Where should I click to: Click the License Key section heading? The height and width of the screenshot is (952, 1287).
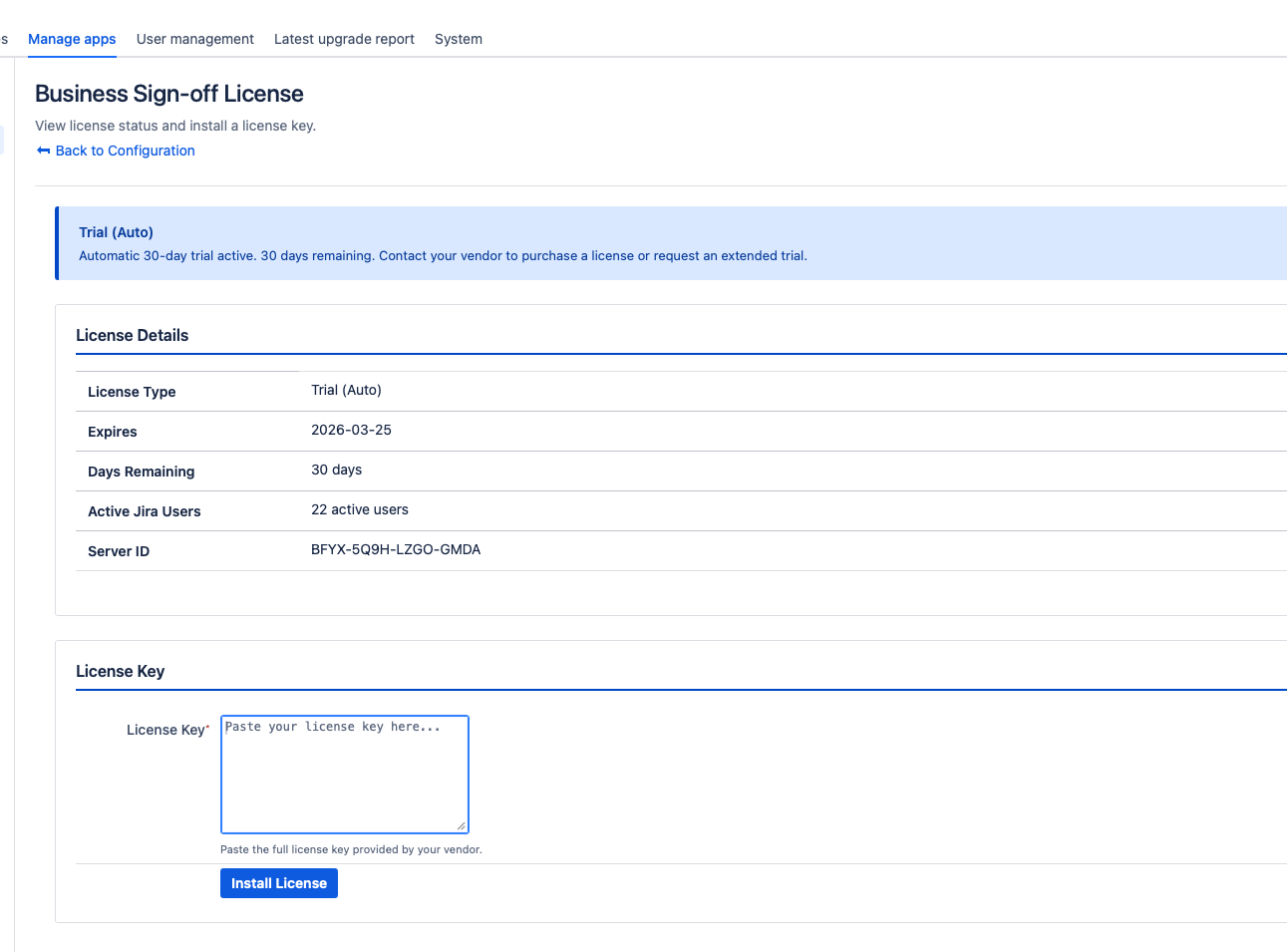120,672
